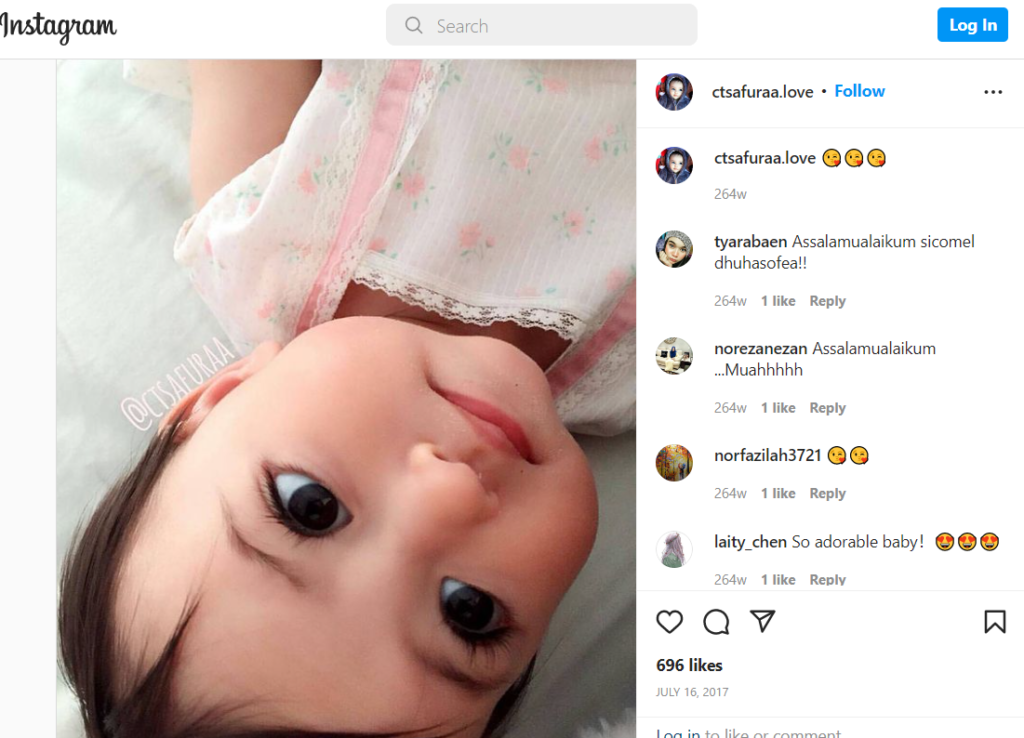
Task: Reply to norezanezan's comment
Action: [827, 408]
